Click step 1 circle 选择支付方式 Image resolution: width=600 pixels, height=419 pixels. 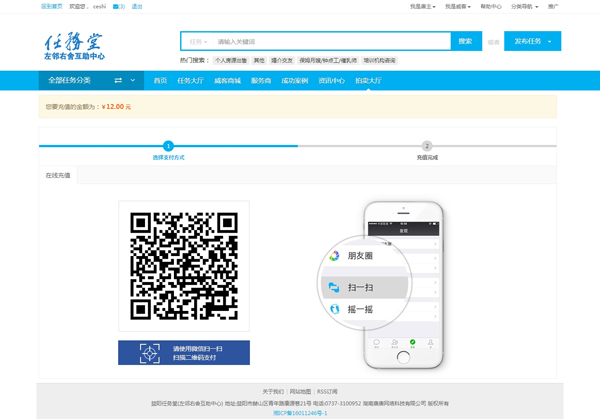point(168,146)
